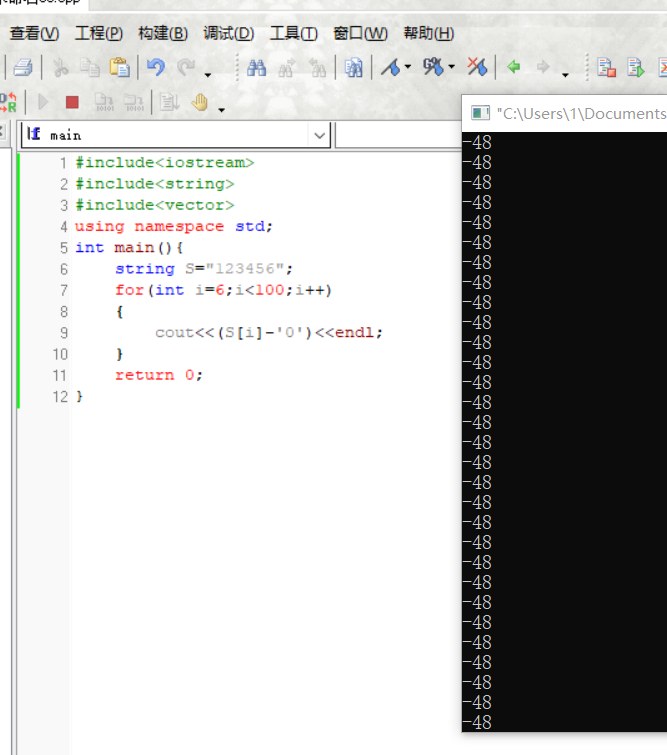This screenshot has width=667, height=755.
Task: Click the first binary 10101 document icon
Action: 104,102
